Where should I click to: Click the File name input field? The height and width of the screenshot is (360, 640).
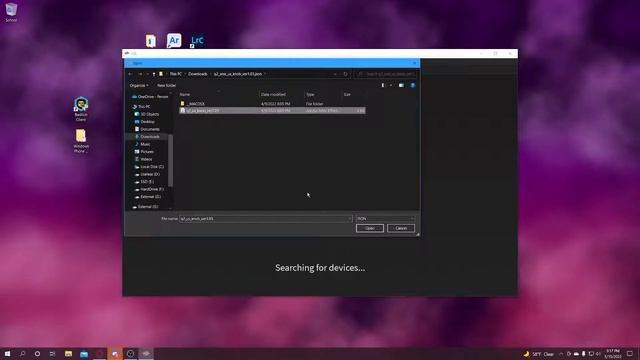coord(266,219)
